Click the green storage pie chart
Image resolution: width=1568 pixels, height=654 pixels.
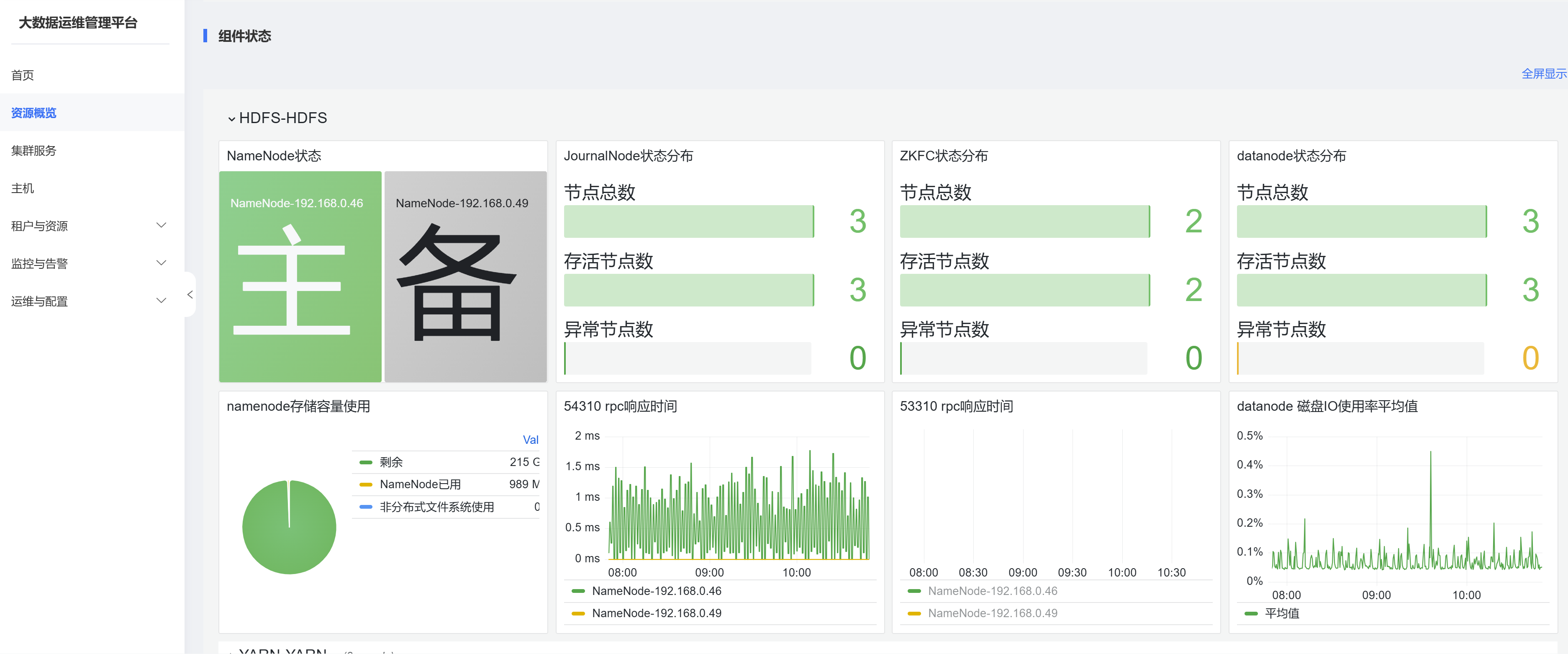pos(289,527)
